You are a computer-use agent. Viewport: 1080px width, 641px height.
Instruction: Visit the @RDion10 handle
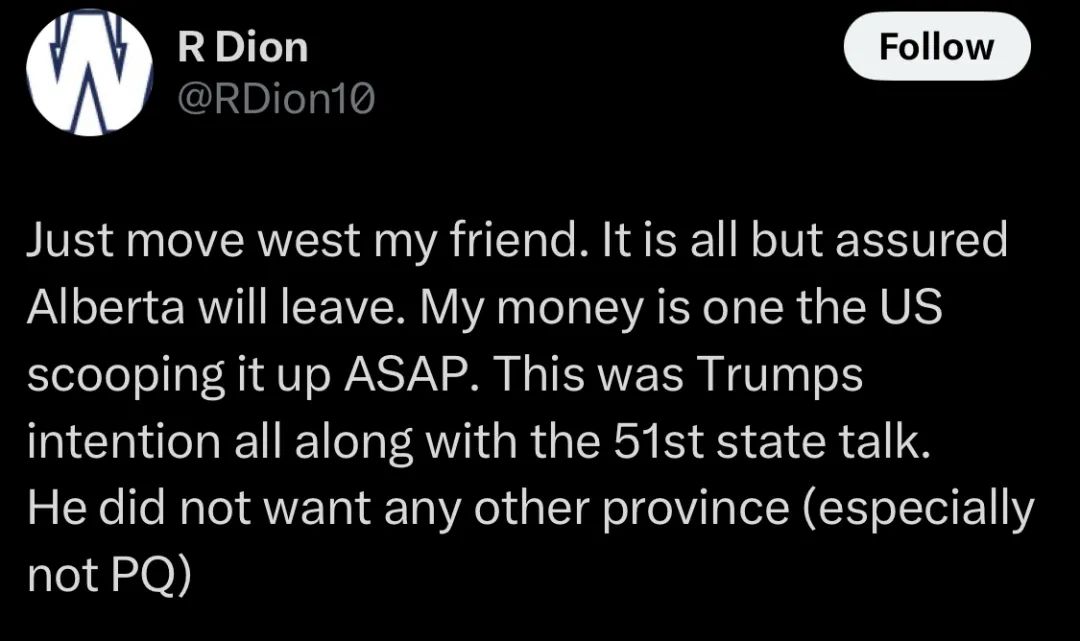(276, 100)
